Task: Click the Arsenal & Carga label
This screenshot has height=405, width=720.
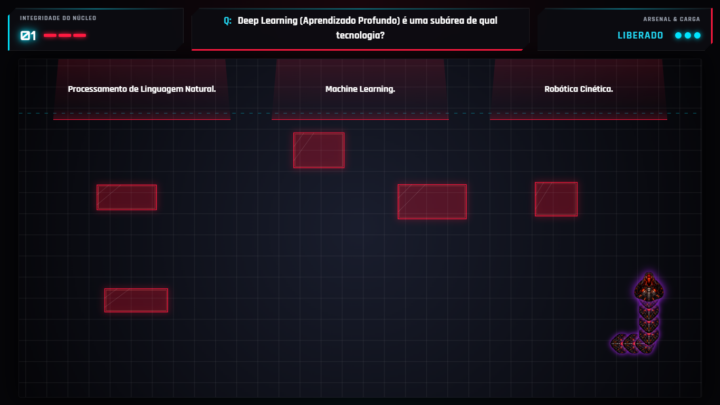Action: tap(671, 19)
